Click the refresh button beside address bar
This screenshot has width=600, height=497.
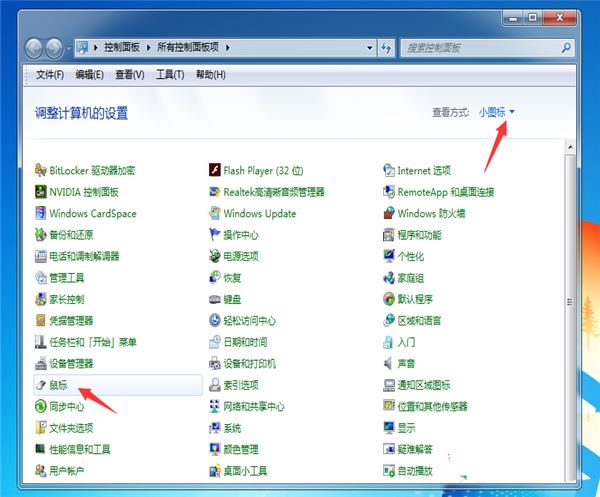386,48
